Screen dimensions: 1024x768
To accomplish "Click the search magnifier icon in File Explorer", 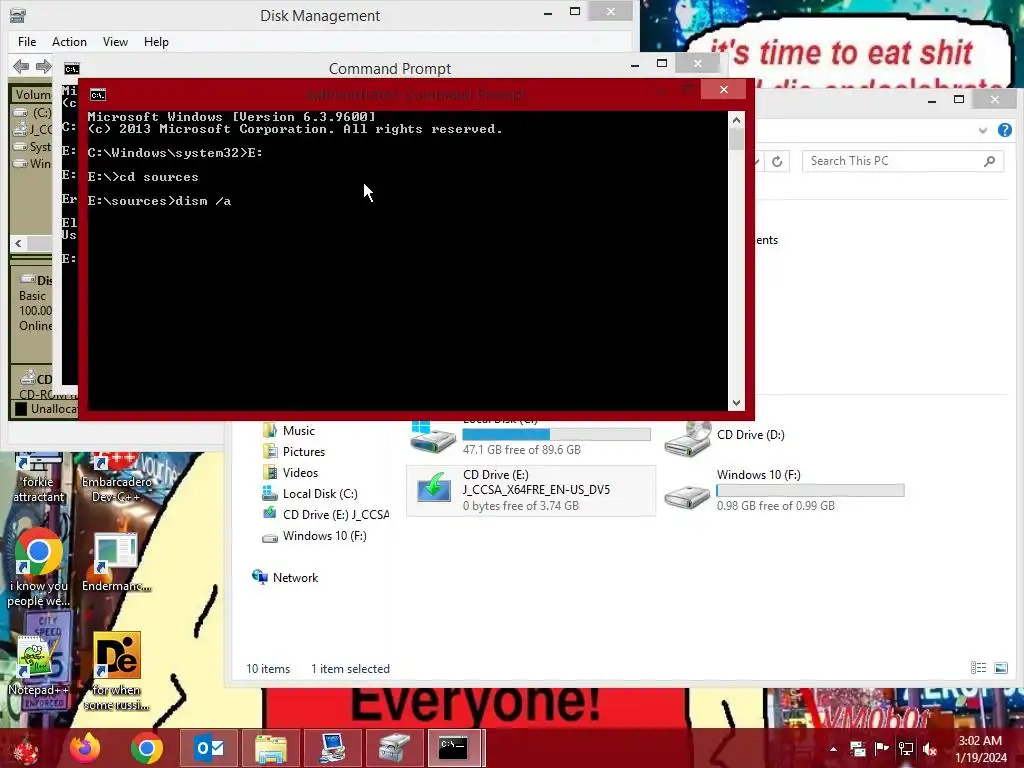I will pyautogui.click(x=990, y=161).
